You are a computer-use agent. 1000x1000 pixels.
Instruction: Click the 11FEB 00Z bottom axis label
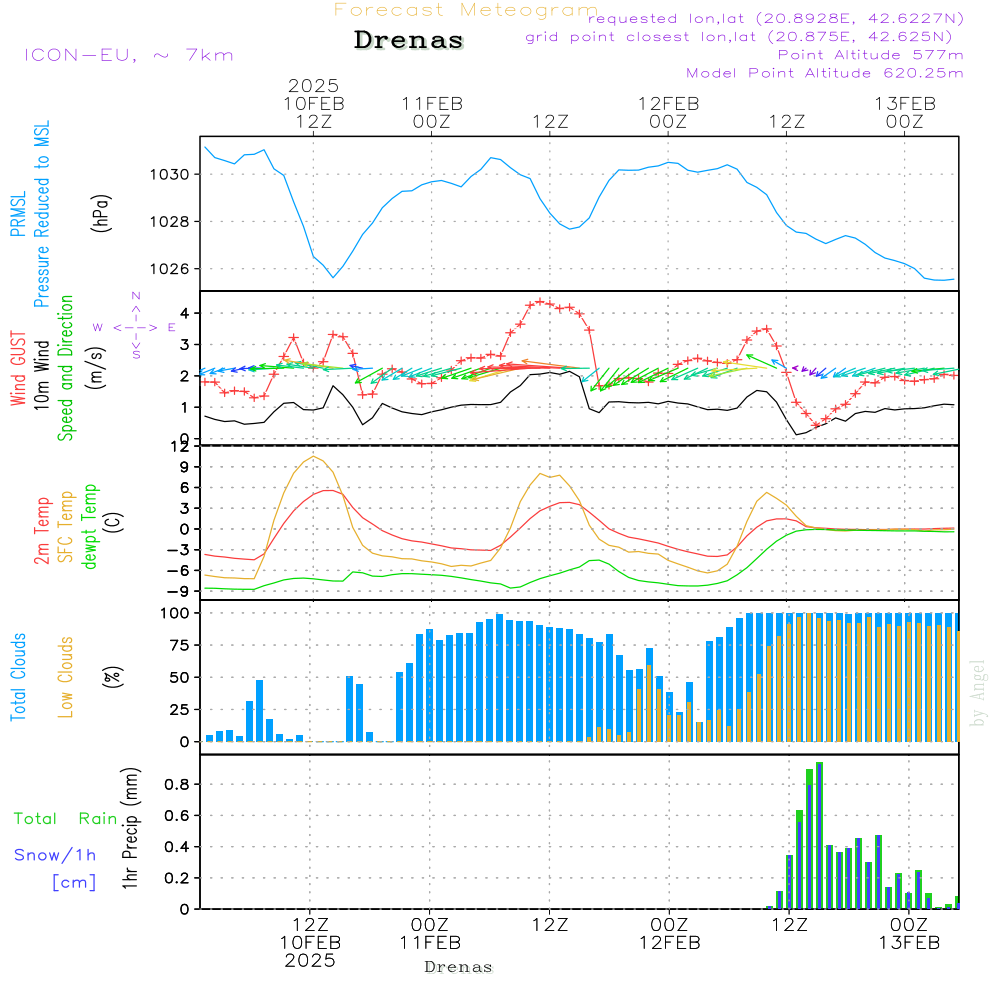click(x=430, y=934)
